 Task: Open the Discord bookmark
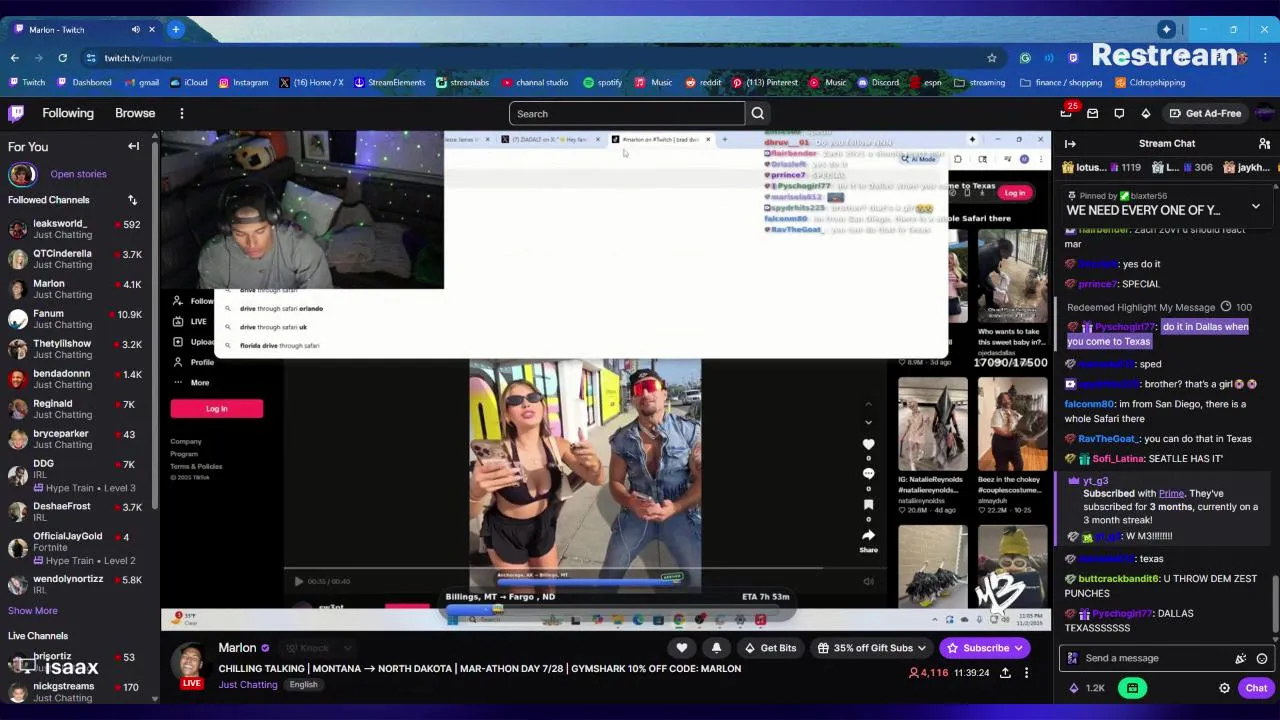[877, 83]
